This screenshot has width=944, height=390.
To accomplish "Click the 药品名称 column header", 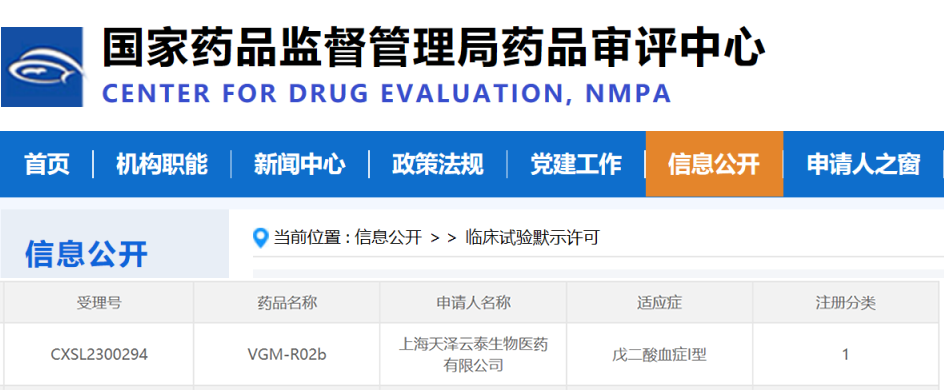I will click(287, 303).
